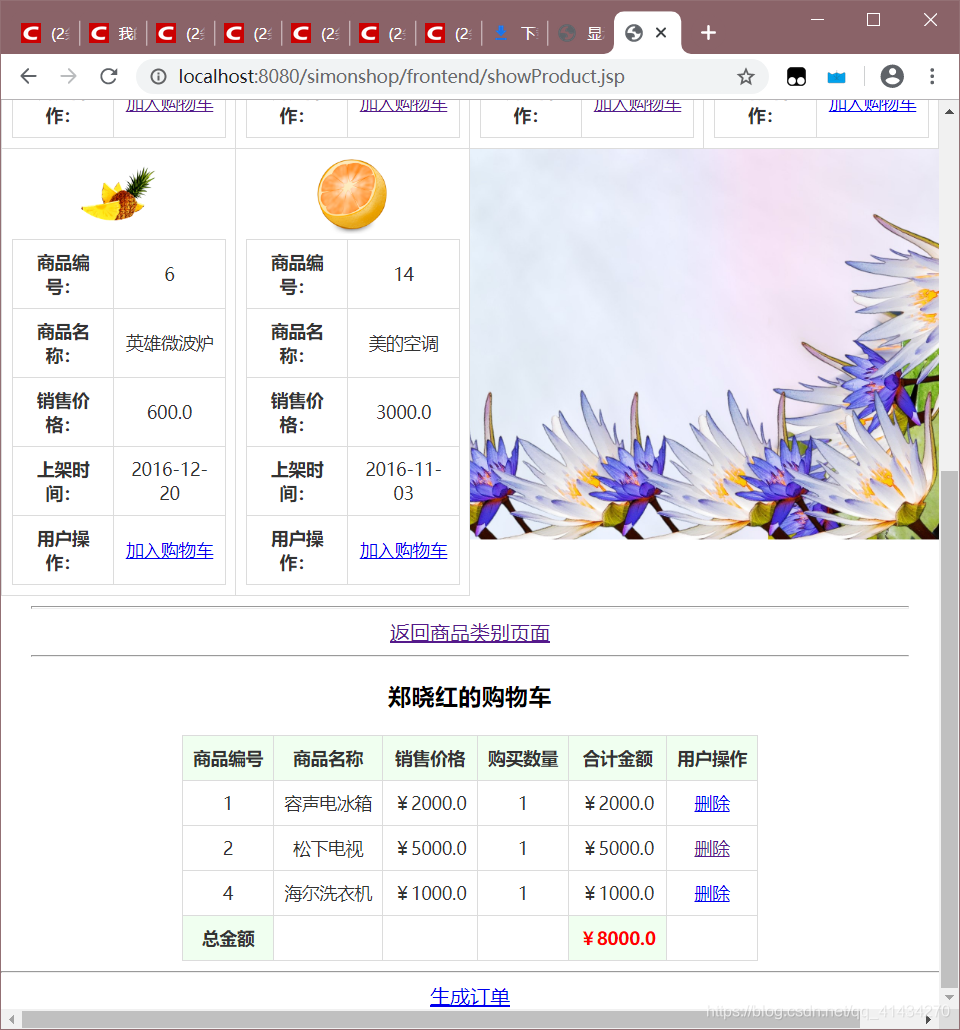Click the forward navigation arrow

[x=68, y=76]
